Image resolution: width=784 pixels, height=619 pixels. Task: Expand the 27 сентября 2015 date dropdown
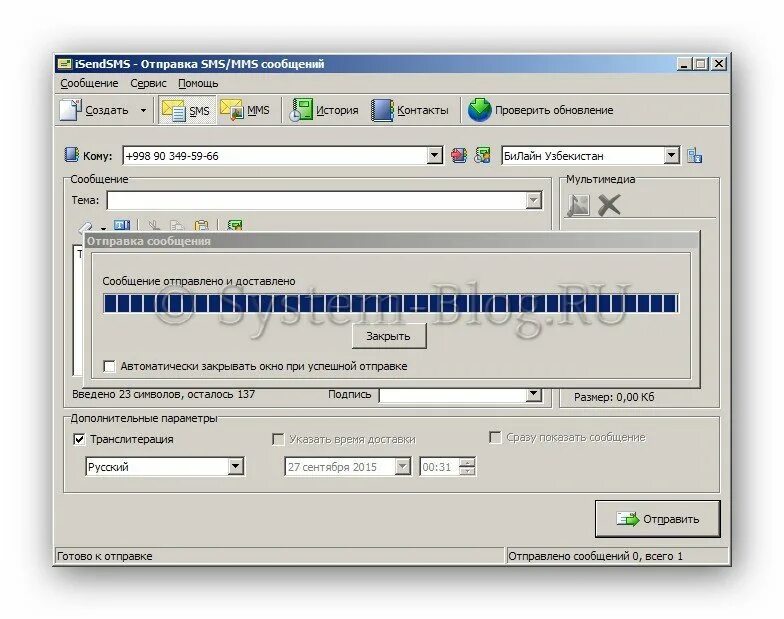tap(402, 467)
